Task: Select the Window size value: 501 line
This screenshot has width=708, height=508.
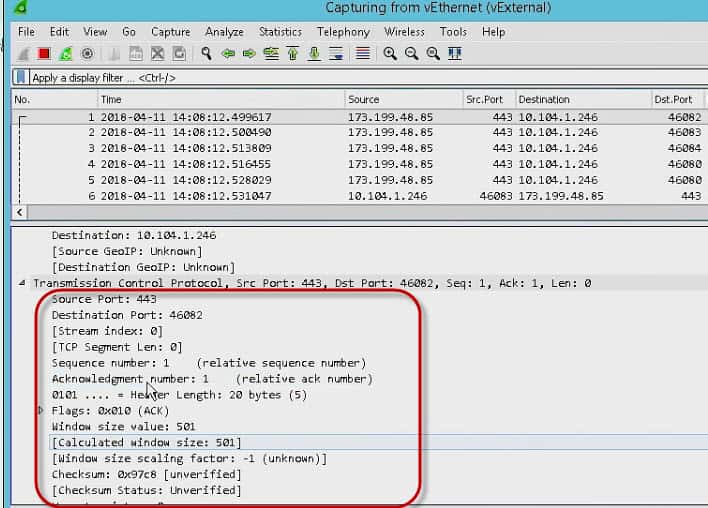Action: [123, 426]
